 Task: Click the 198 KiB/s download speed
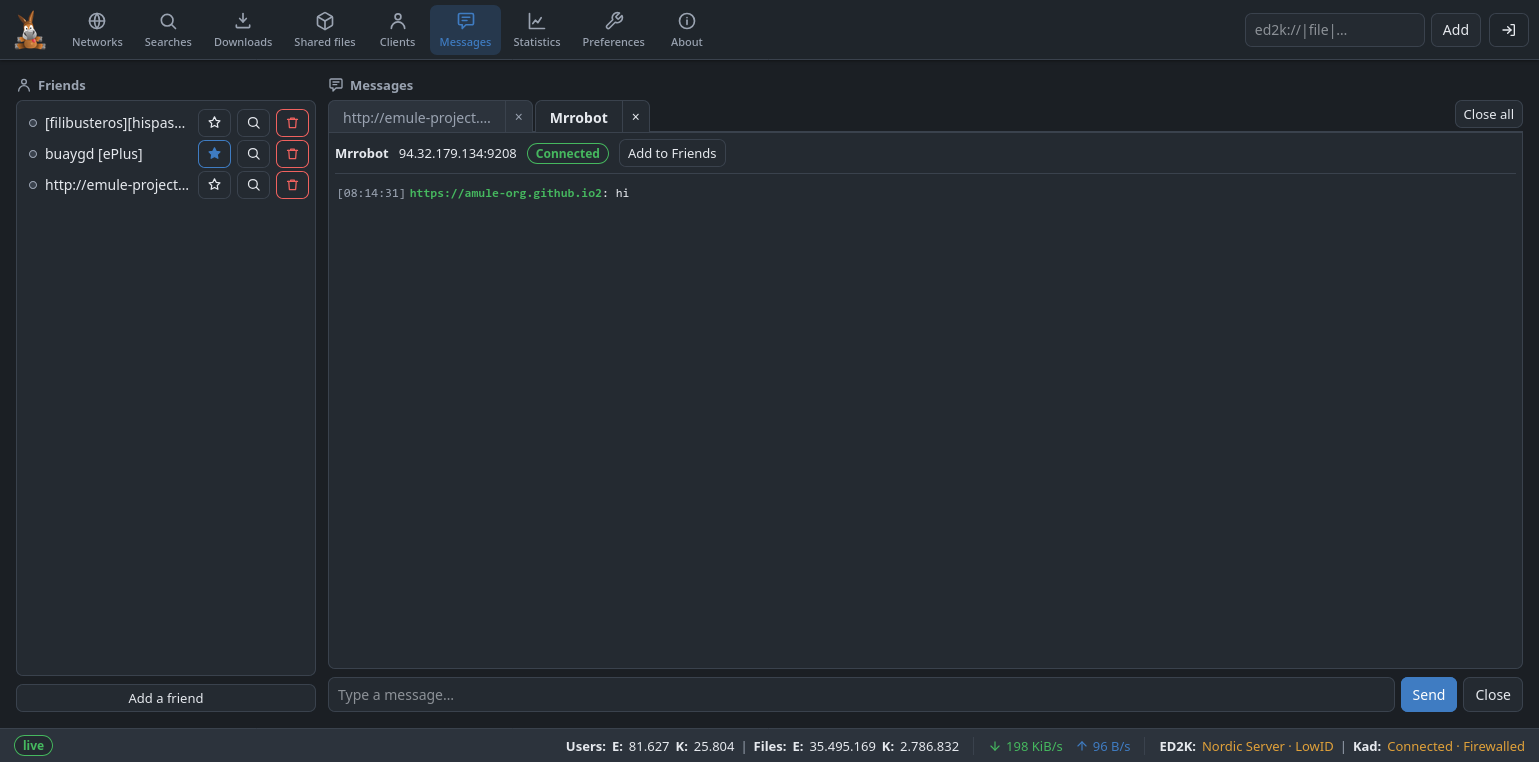(1026, 746)
